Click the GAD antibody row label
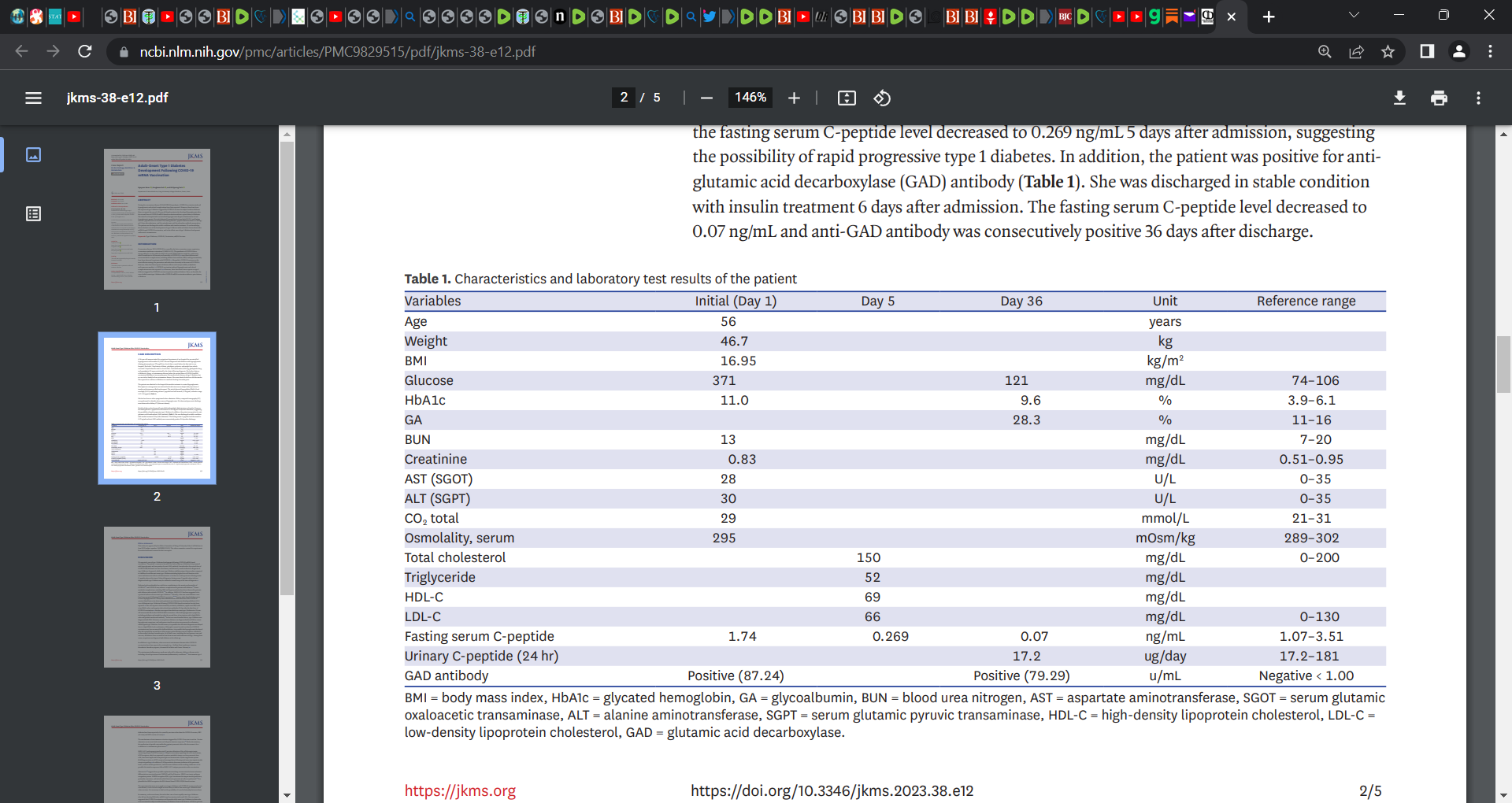Screen dimensions: 1512x803 tap(446, 675)
